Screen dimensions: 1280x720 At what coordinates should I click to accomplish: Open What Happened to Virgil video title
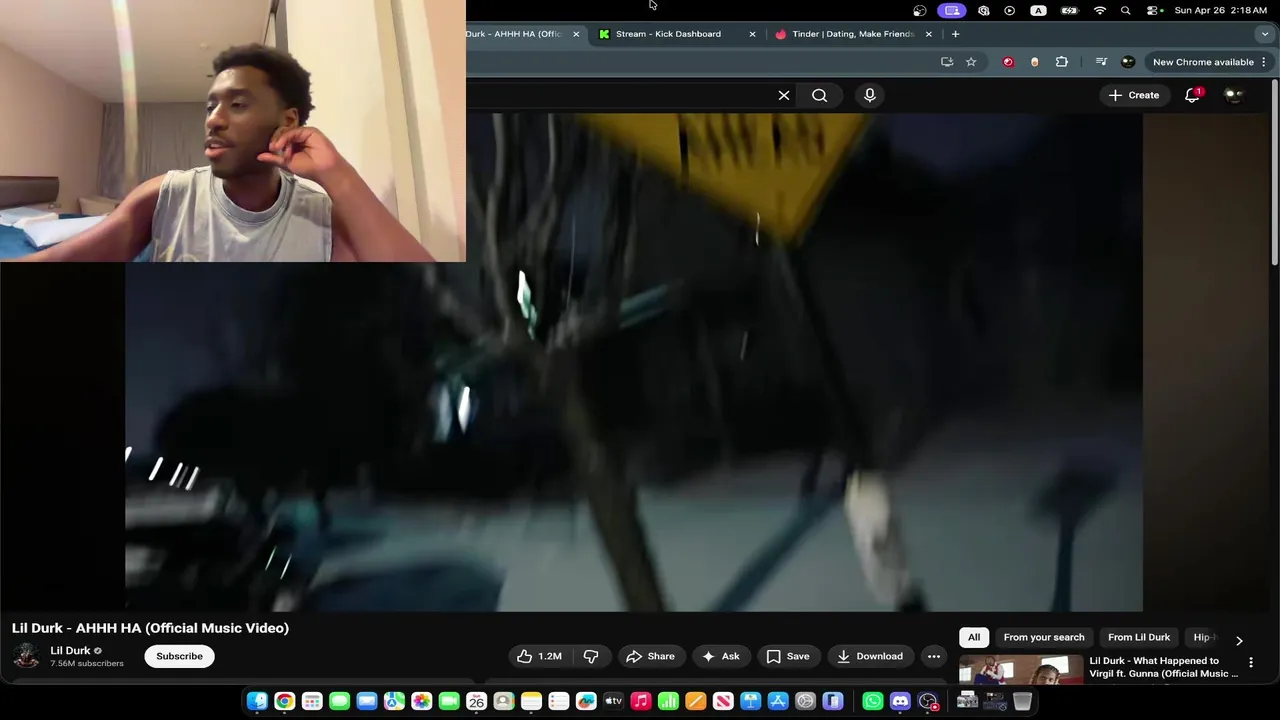(1163, 667)
